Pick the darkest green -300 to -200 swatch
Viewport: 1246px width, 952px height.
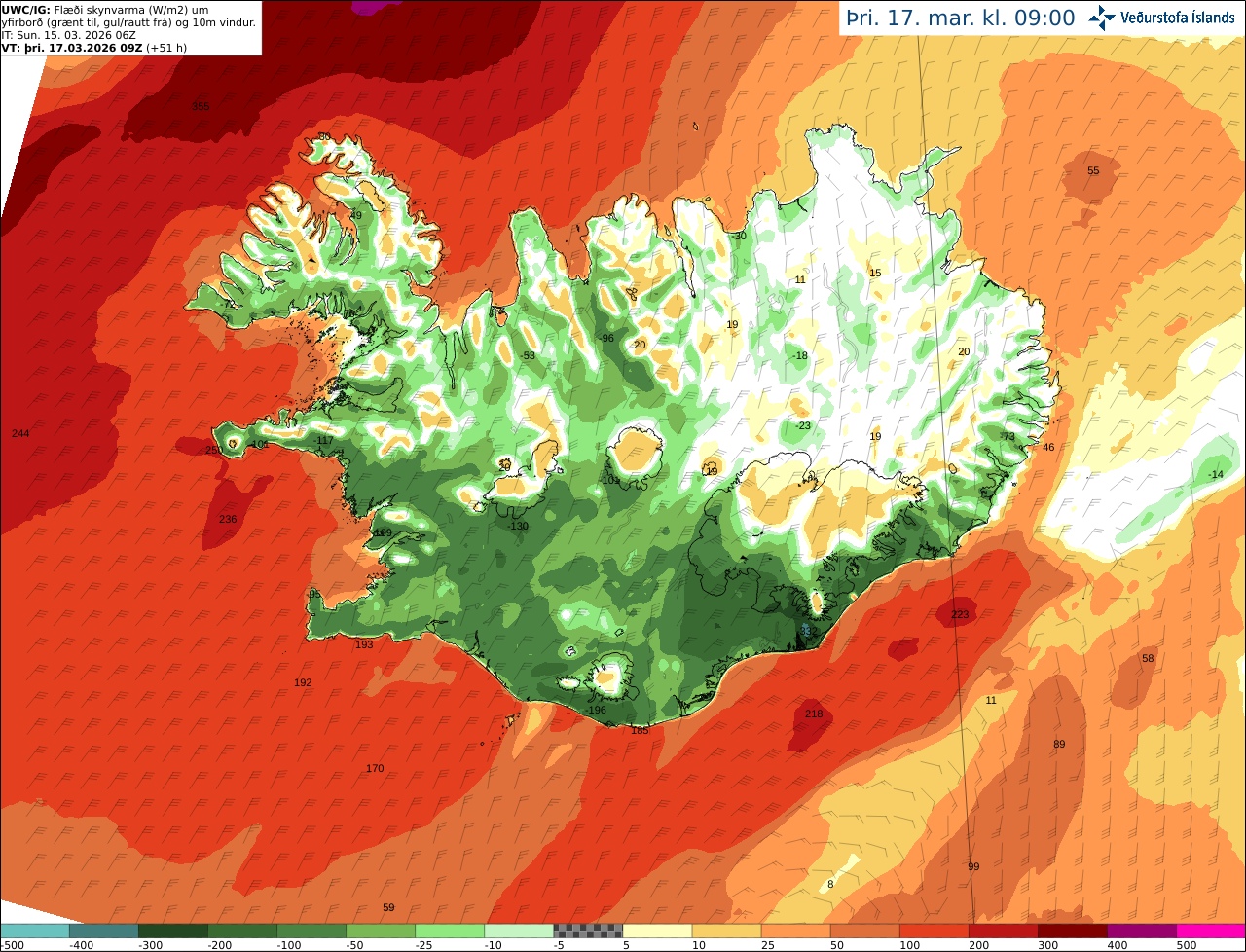pos(172,931)
